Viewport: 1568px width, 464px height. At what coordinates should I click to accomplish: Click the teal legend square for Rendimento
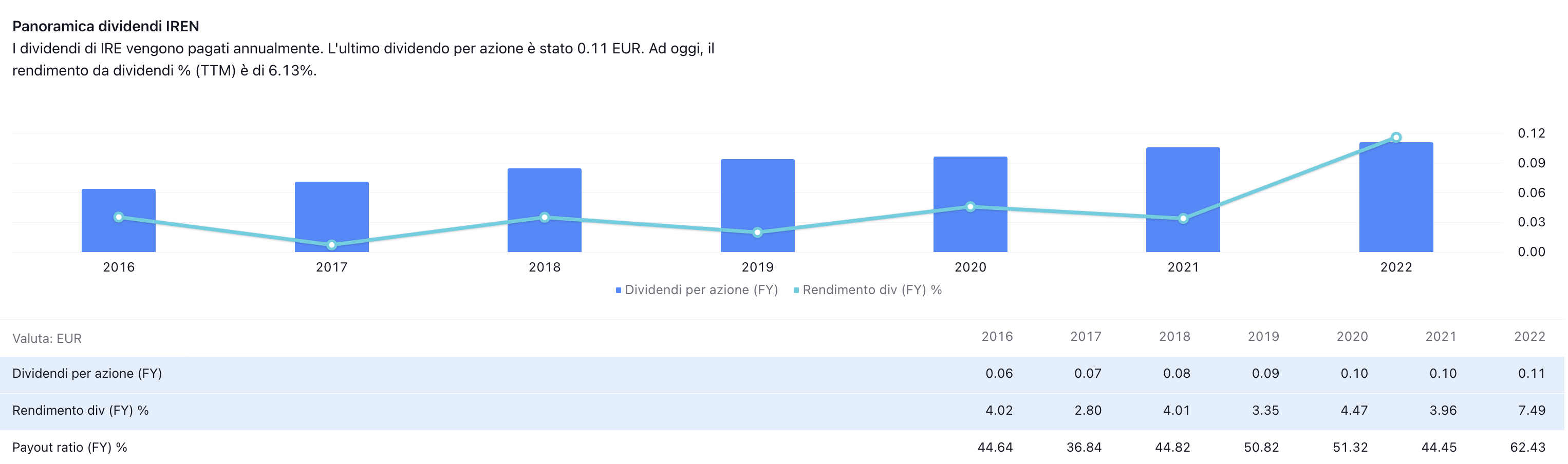796,291
